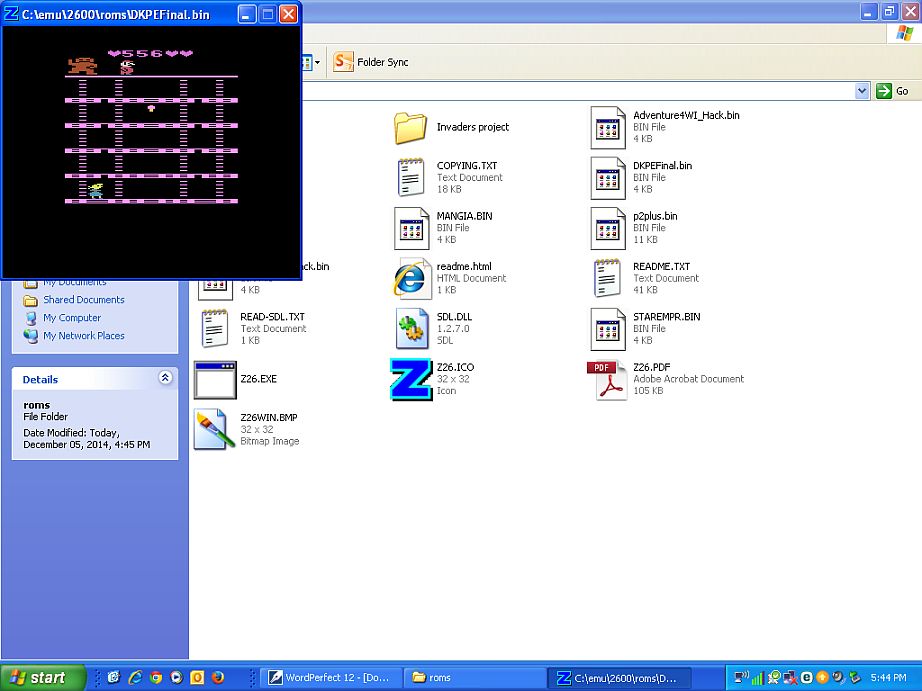Select the STAREMPR.BIN file icon

pyautogui.click(x=607, y=329)
